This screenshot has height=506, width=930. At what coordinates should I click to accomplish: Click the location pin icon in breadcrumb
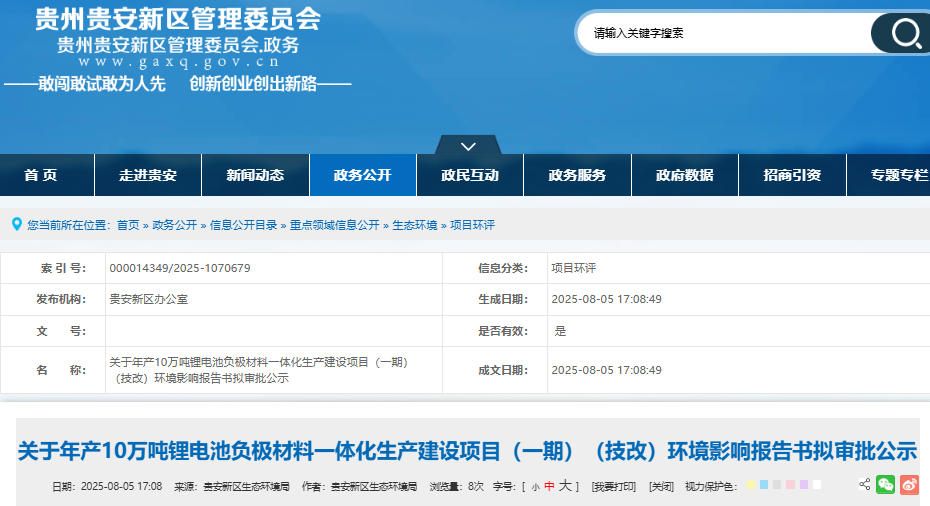pos(16,225)
